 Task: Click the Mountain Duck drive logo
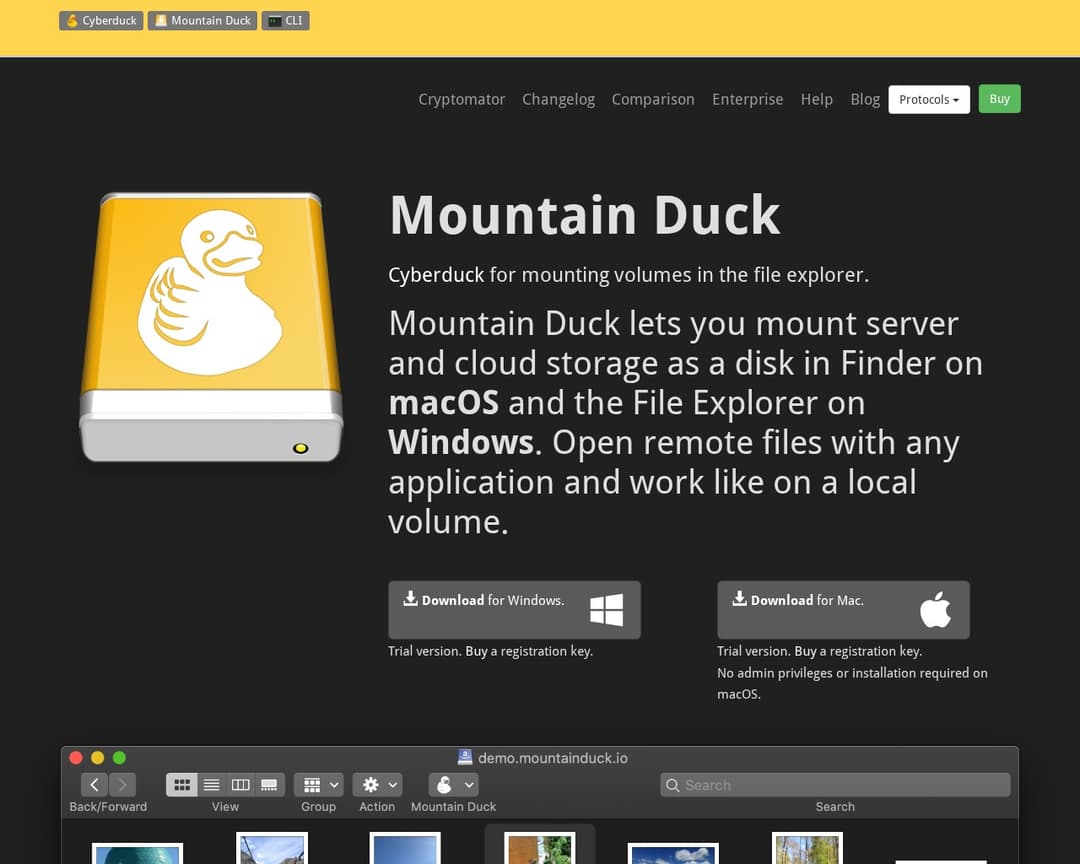point(211,327)
